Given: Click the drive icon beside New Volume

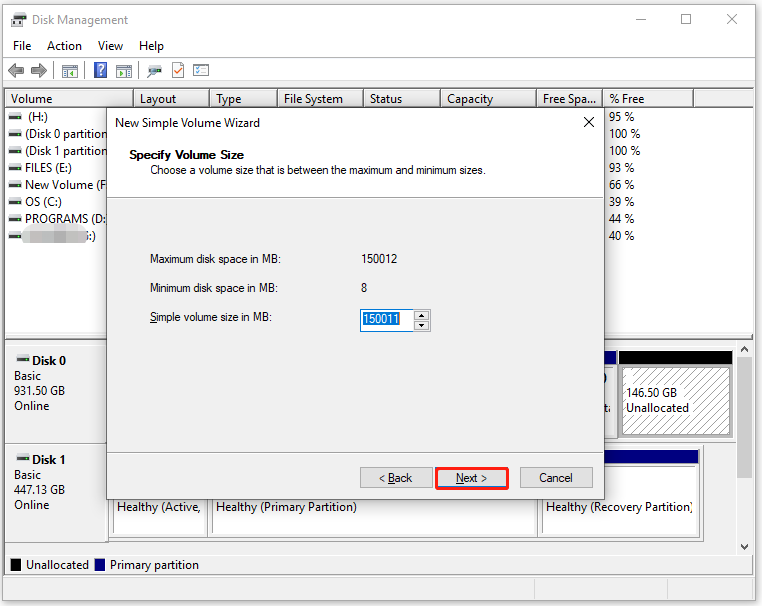Looking at the screenshot, I should pos(15,185).
